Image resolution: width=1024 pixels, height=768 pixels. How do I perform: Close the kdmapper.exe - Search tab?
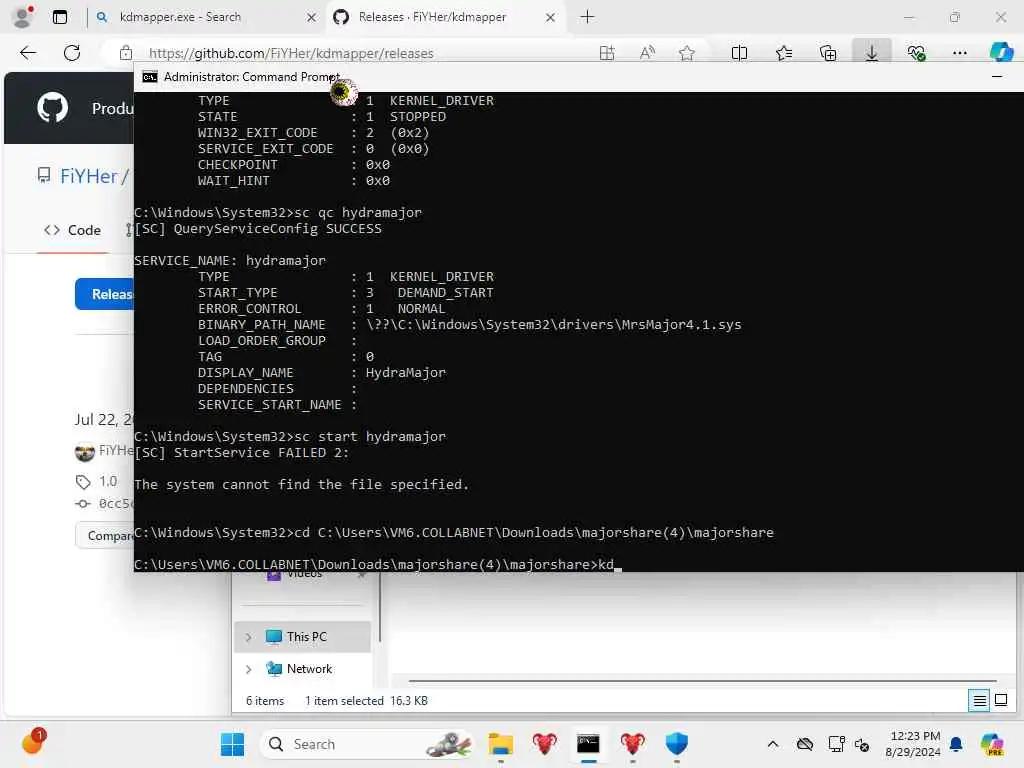click(x=312, y=18)
